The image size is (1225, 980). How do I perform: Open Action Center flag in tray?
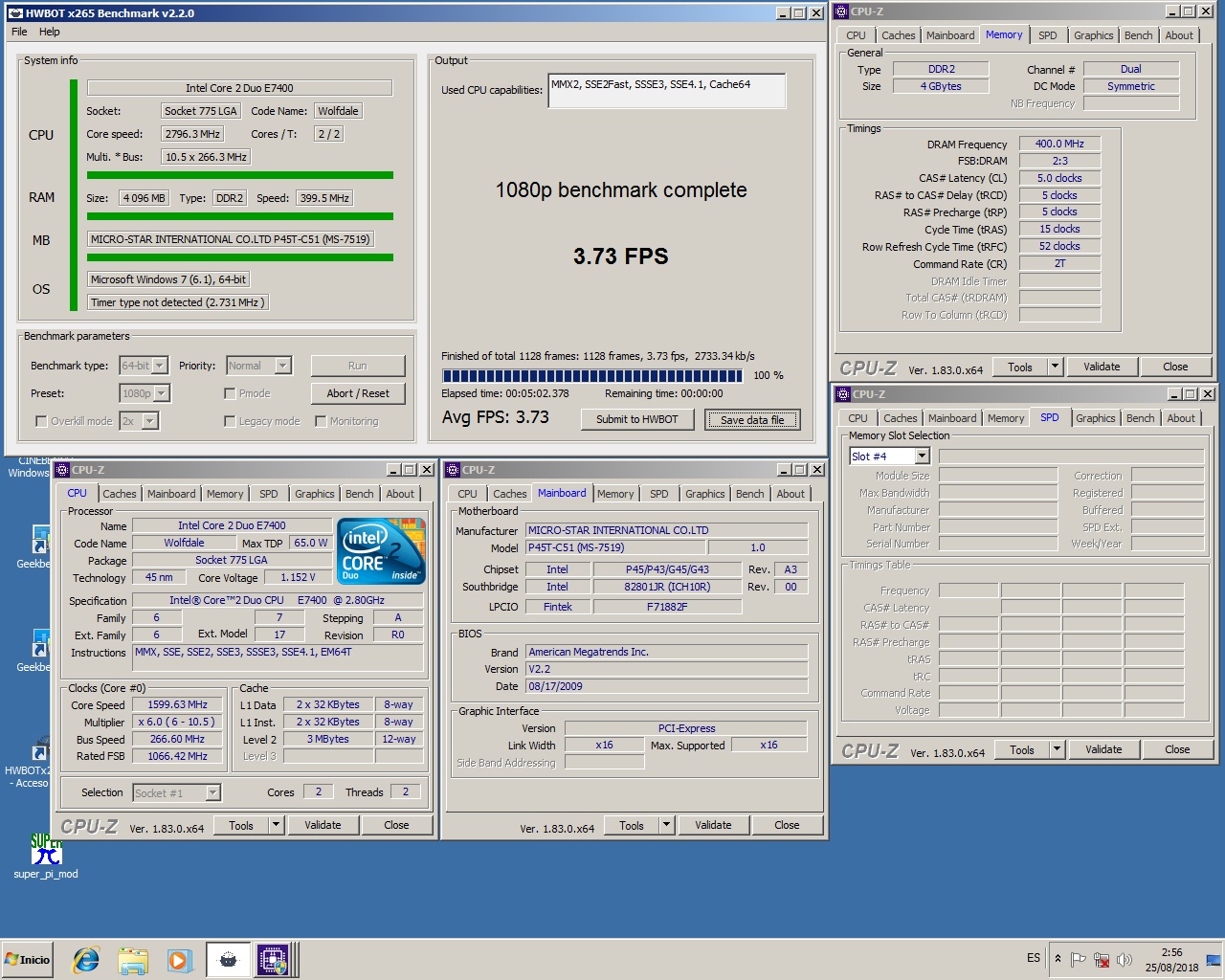pyautogui.click(x=1079, y=959)
